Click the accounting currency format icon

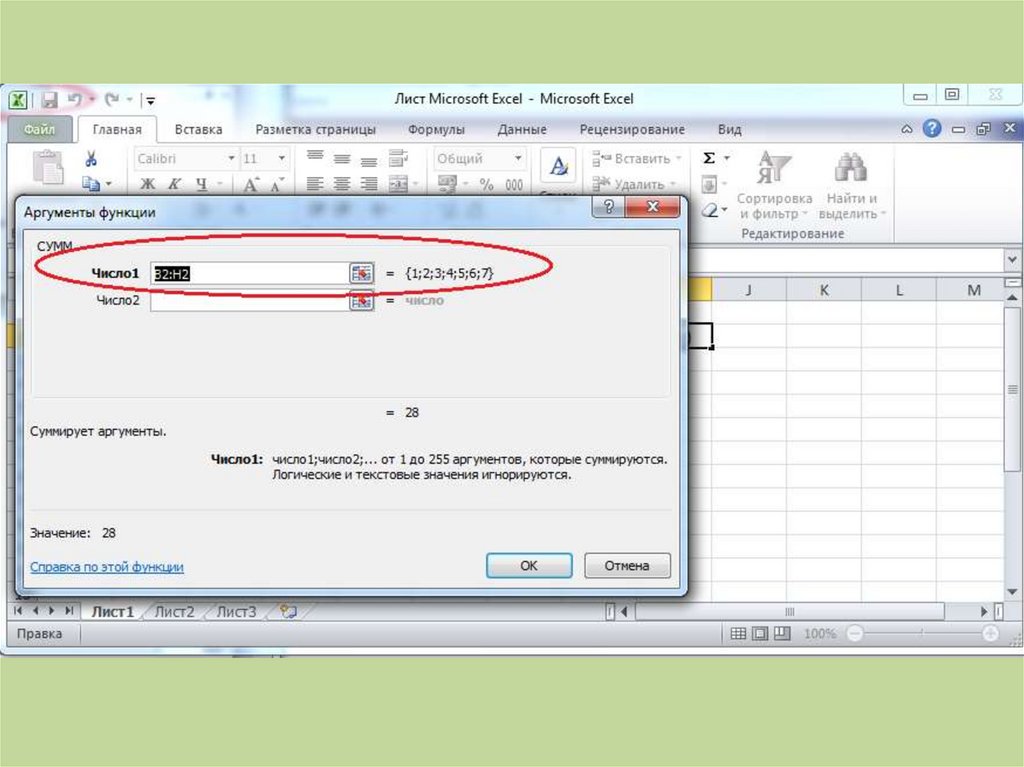click(x=447, y=184)
